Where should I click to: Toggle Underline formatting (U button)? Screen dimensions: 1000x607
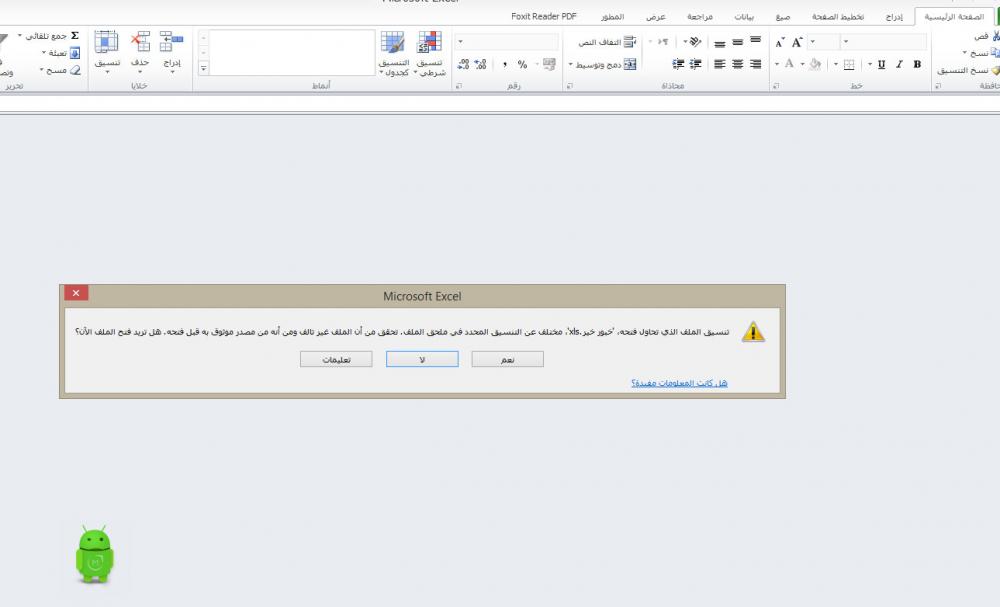pos(881,64)
